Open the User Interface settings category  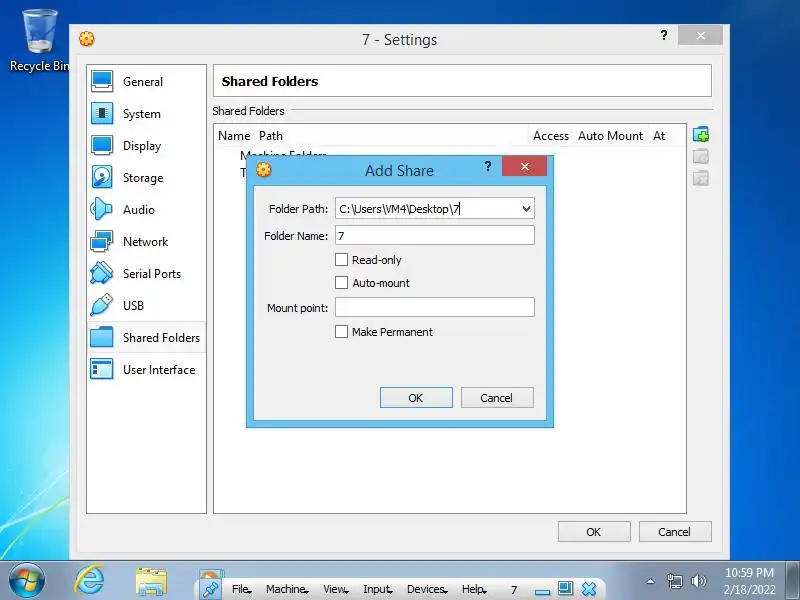146,369
